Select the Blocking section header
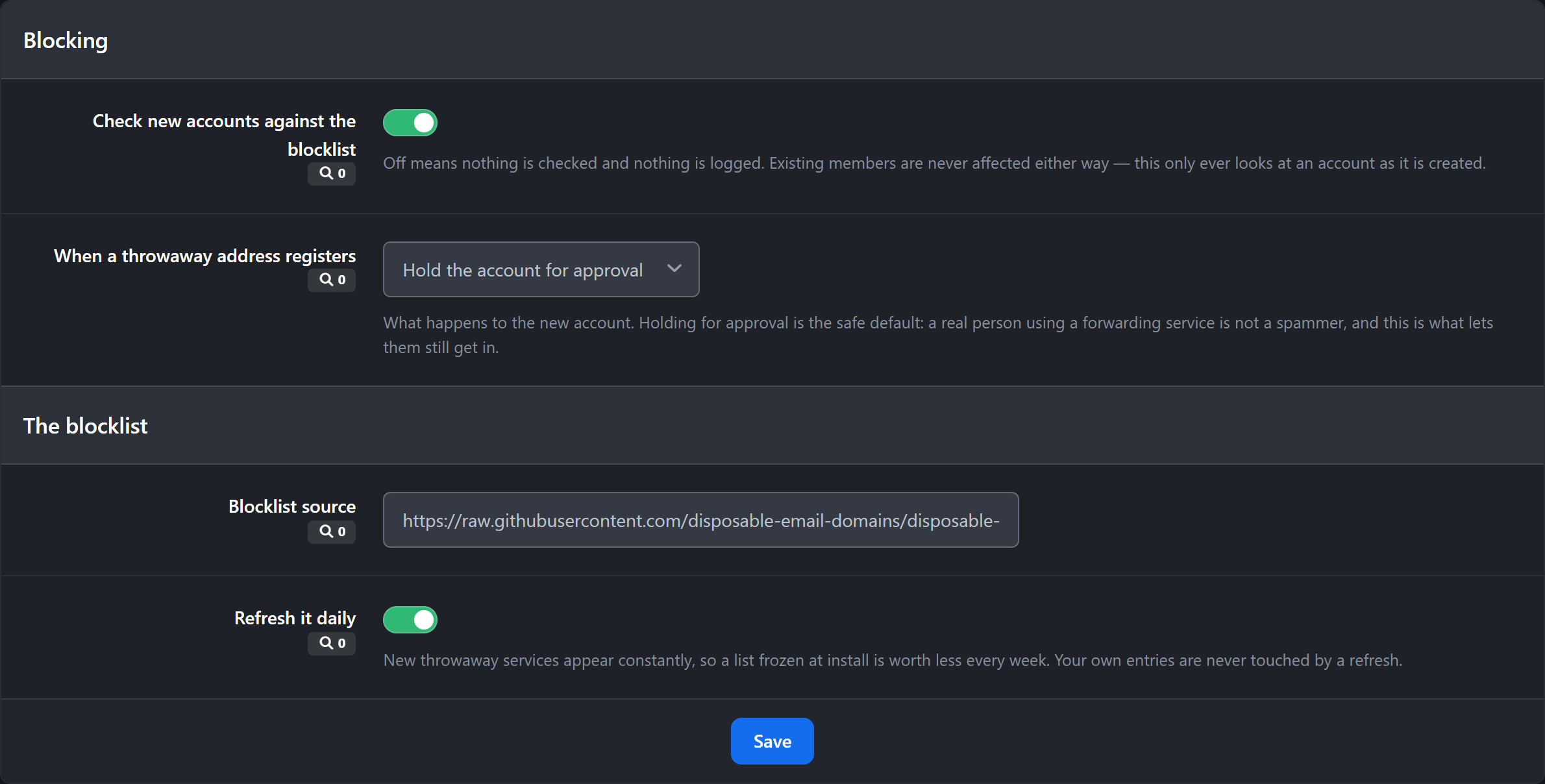 (x=66, y=40)
